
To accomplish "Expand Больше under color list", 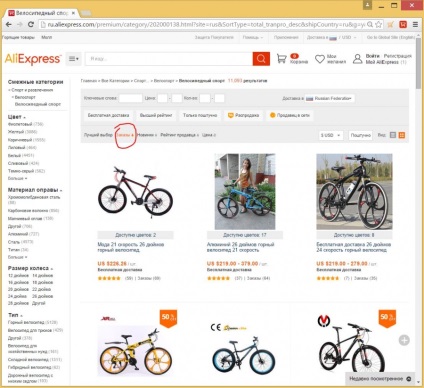I will tap(17, 178).
